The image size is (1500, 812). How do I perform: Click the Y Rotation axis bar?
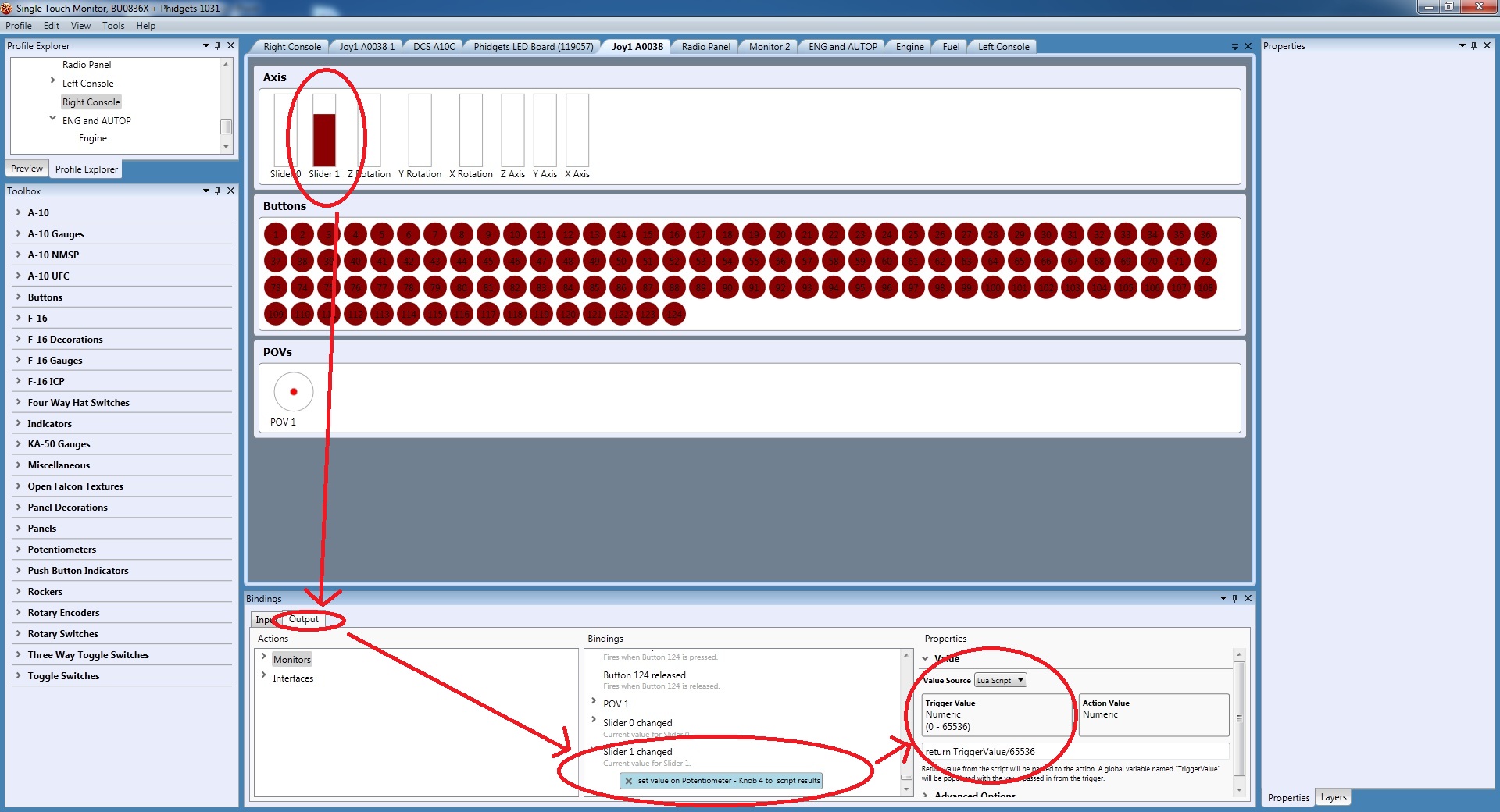[x=420, y=130]
